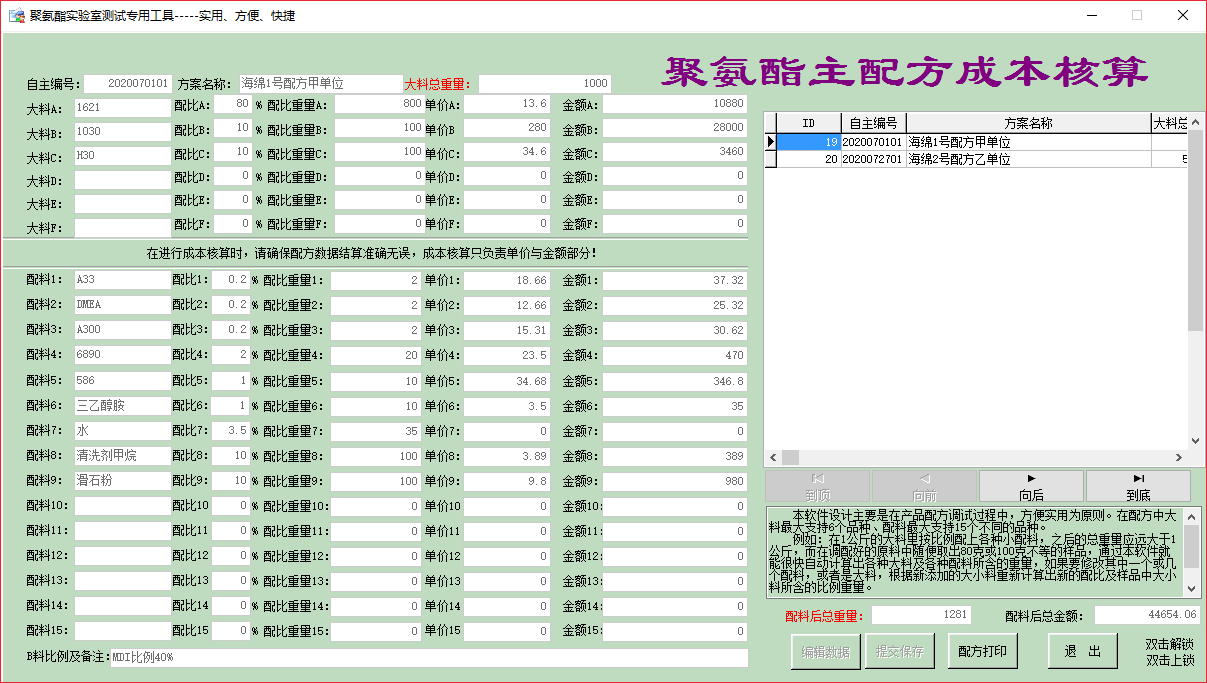Click the 到顶 first record button
The width and height of the screenshot is (1207, 683).
pos(817,486)
